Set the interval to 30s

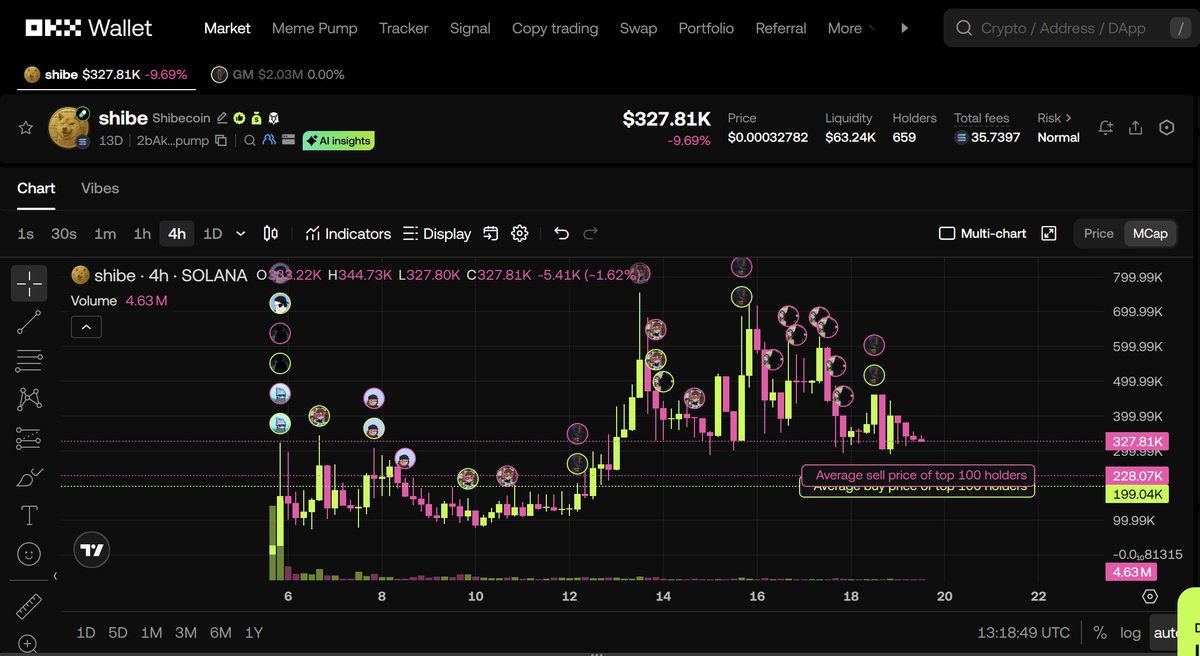(64, 233)
